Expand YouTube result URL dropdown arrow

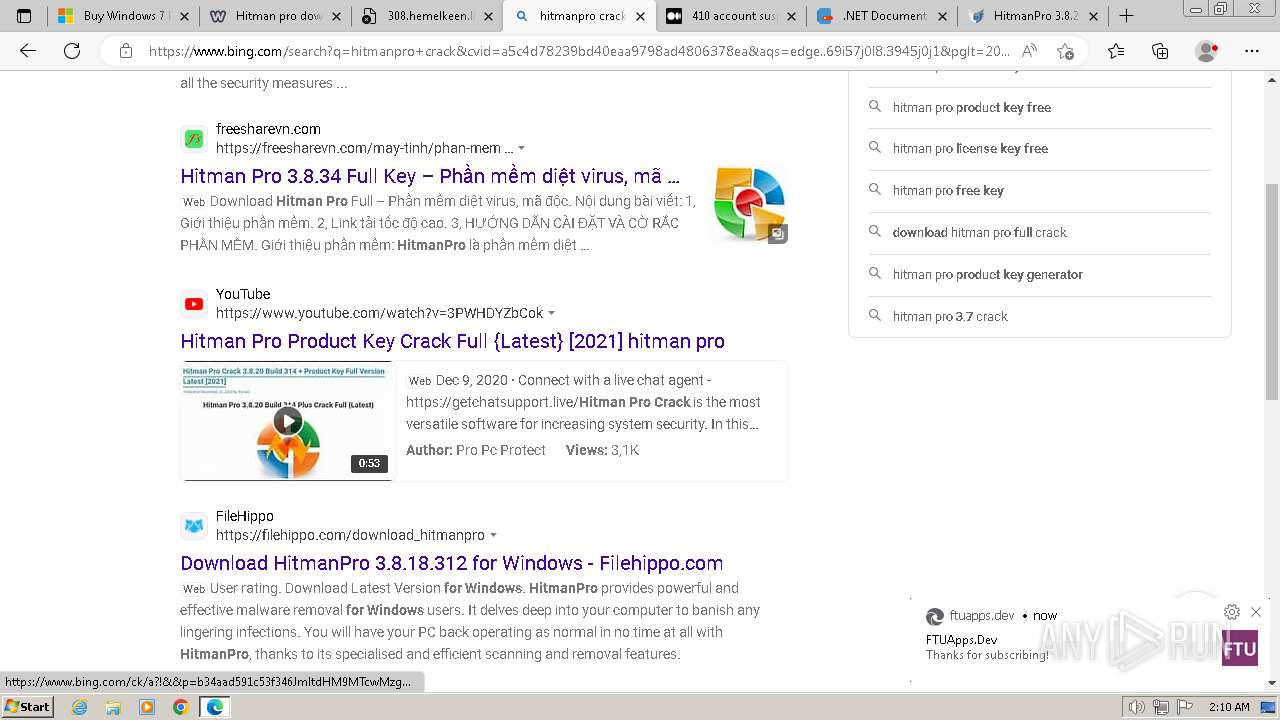pos(552,313)
